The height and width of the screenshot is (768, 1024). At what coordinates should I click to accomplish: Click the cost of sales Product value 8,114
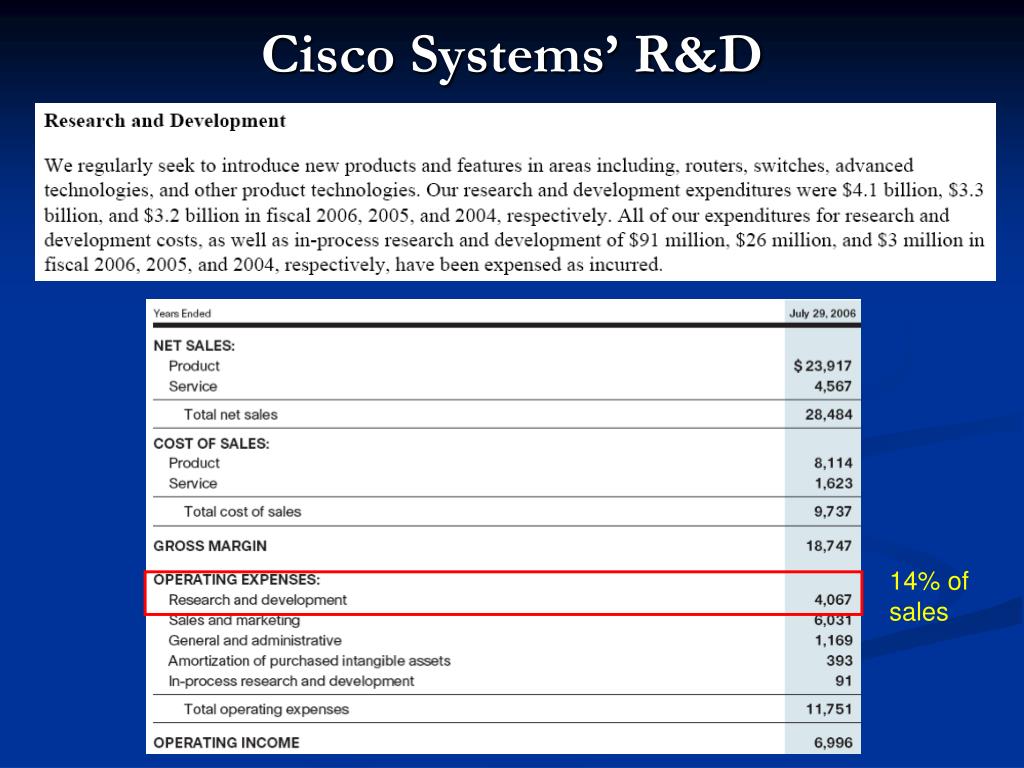pos(833,463)
